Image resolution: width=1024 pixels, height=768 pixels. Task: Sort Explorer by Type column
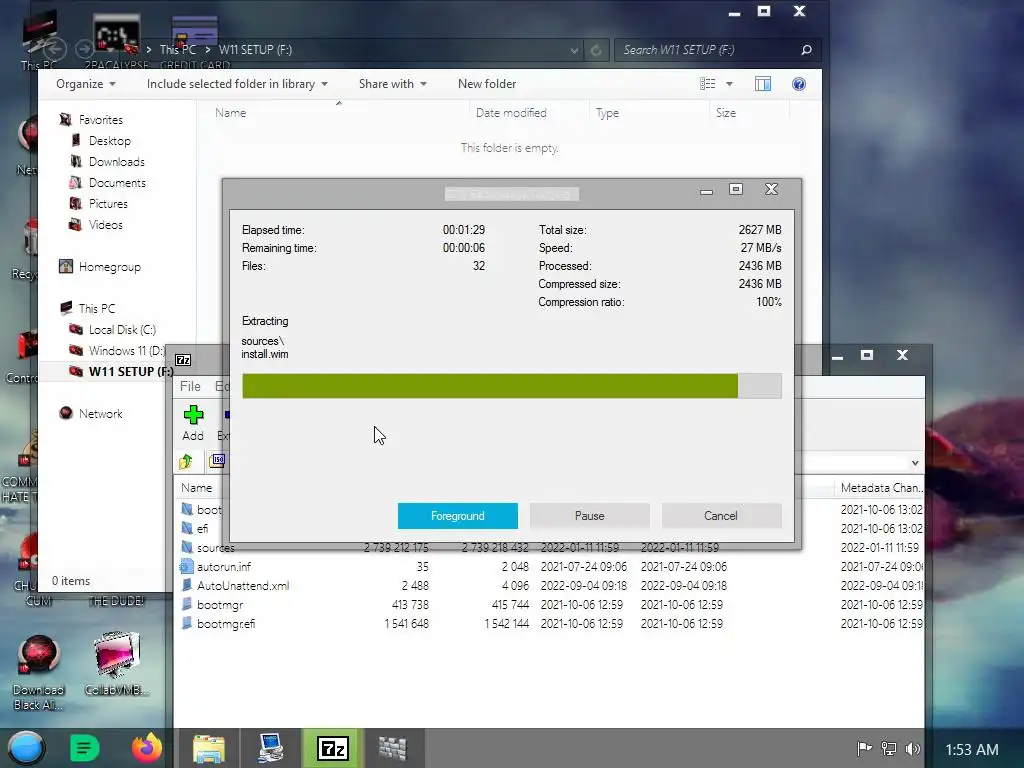point(607,112)
